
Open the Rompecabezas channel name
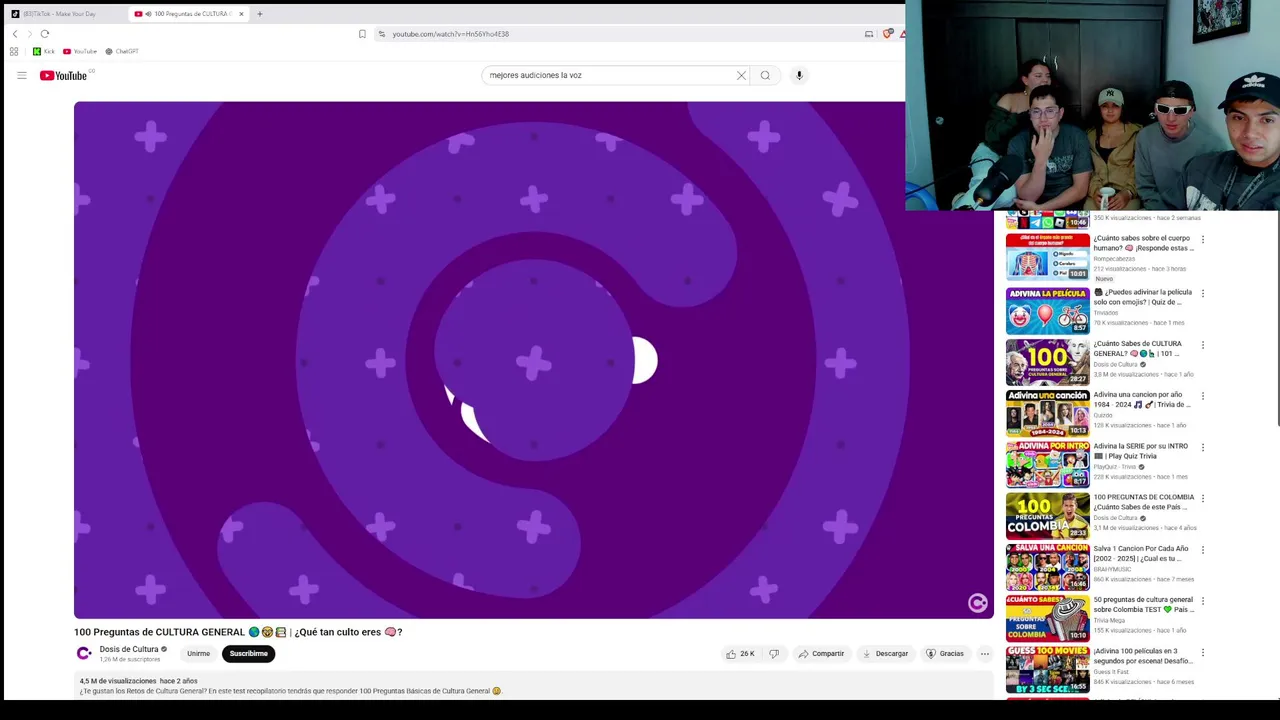tap(1114, 259)
